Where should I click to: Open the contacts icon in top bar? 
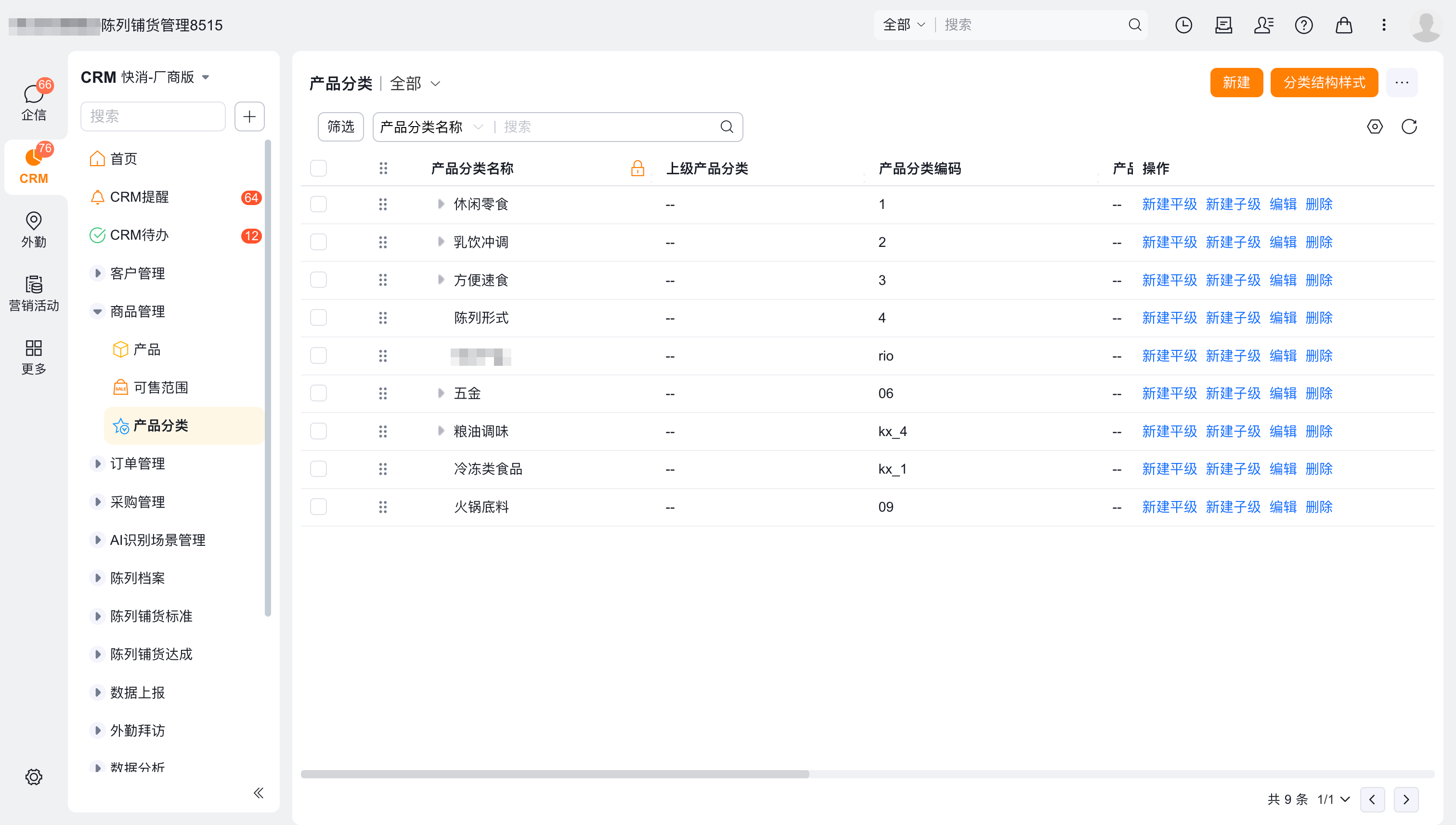point(1263,25)
